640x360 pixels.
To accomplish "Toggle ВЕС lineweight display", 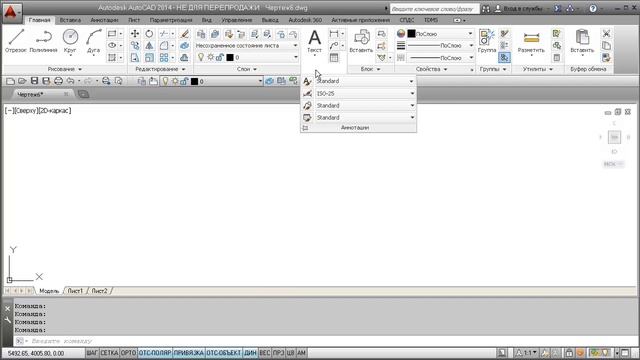I will point(264,353).
